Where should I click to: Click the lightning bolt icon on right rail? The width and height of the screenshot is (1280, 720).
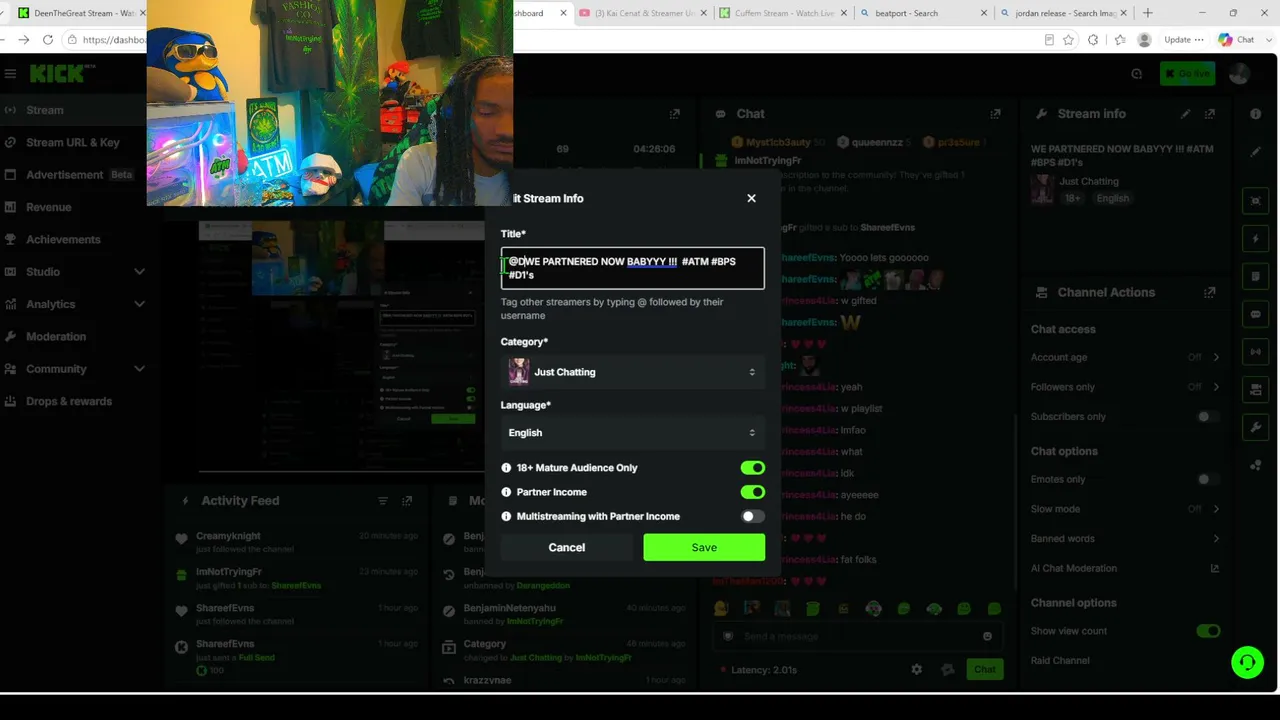pyautogui.click(x=1256, y=239)
